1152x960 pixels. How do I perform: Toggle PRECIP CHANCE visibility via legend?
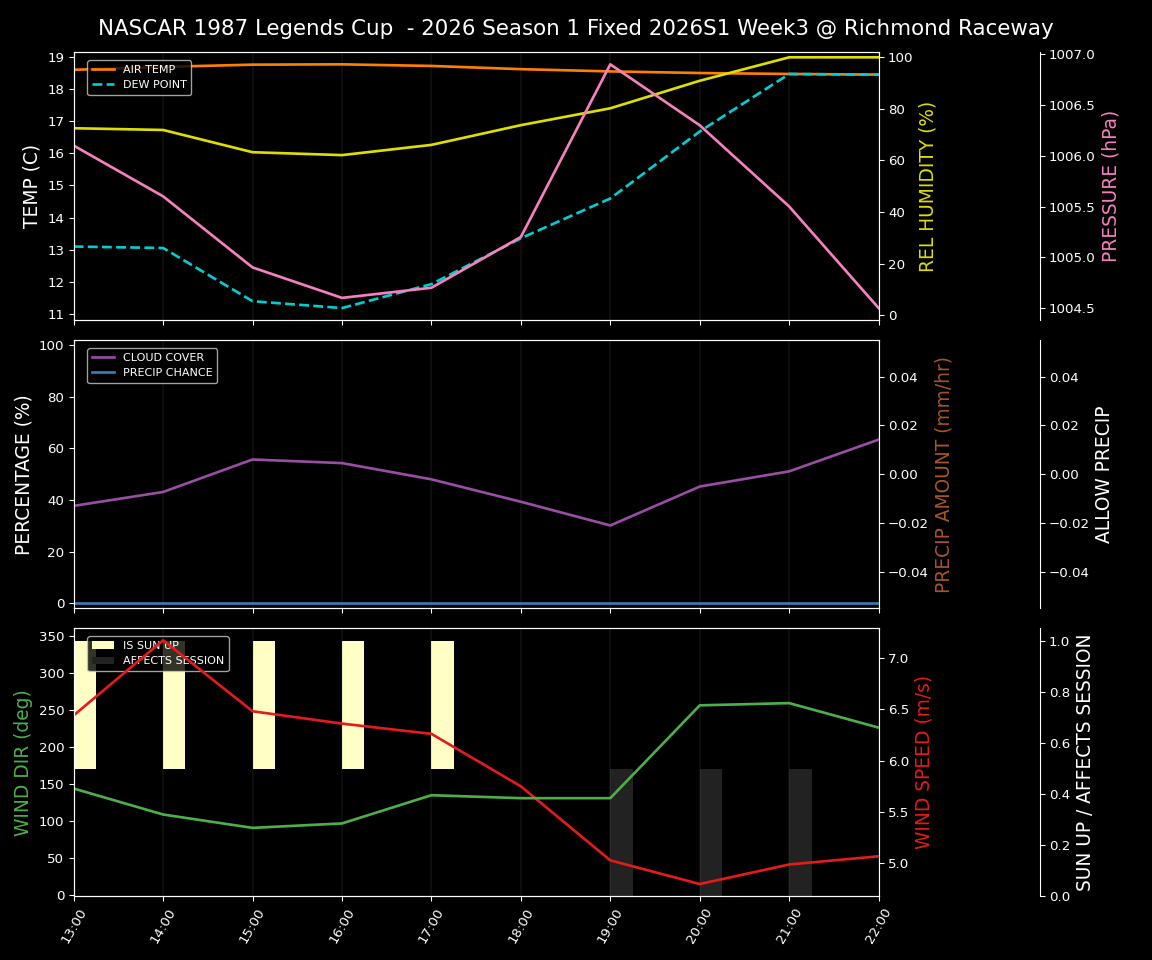[x=167, y=371]
